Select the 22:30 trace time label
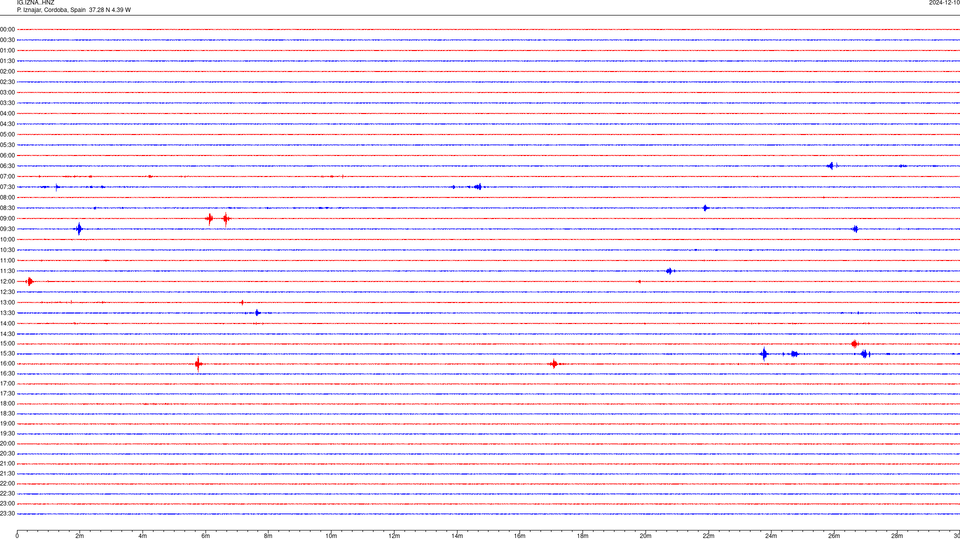 pos(7,493)
